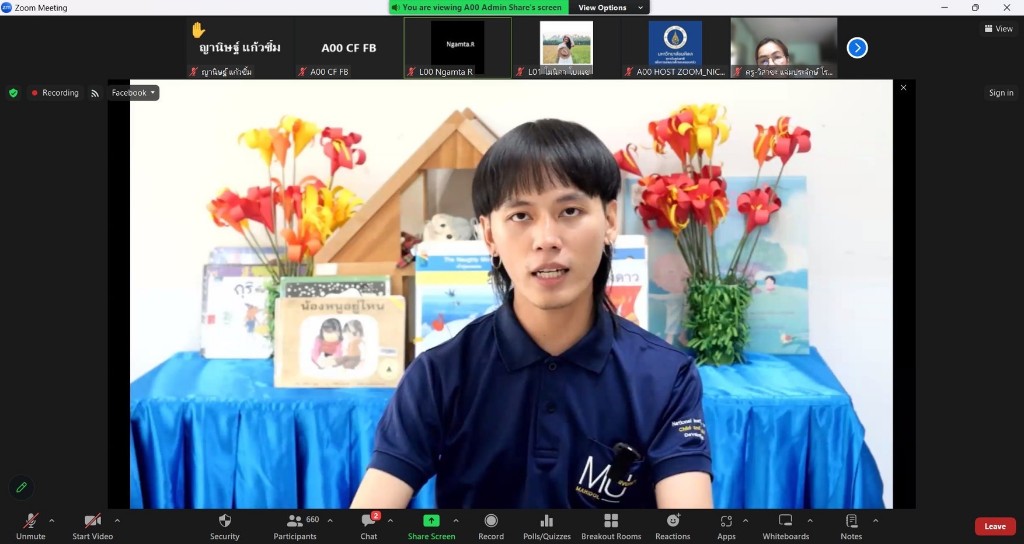1024x544 pixels.
Task: Click the Recording indicator
Action: pos(55,93)
